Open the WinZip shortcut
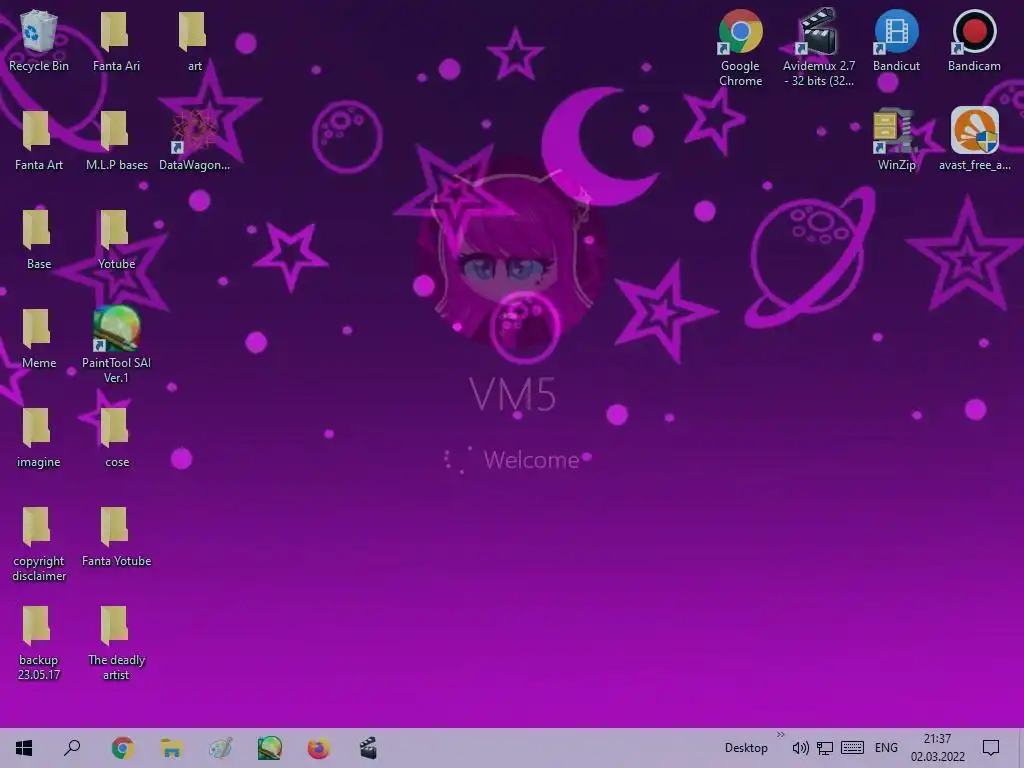The height and width of the screenshot is (768, 1024). point(896,140)
